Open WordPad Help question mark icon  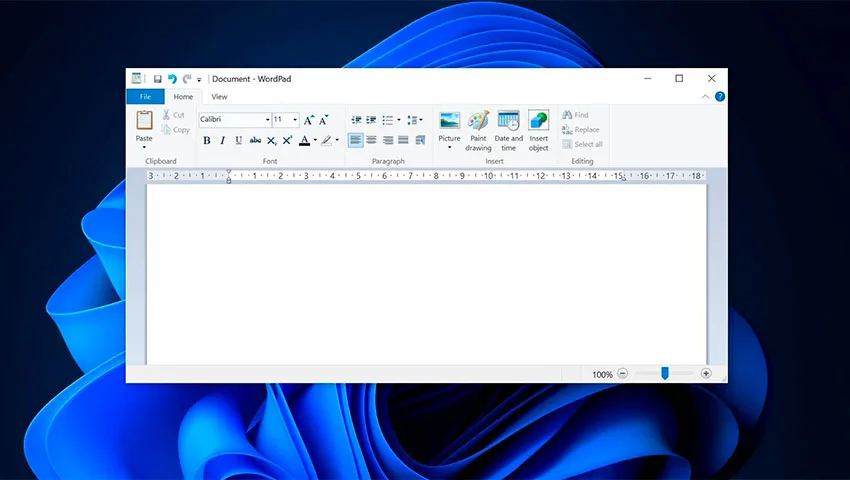coord(720,97)
